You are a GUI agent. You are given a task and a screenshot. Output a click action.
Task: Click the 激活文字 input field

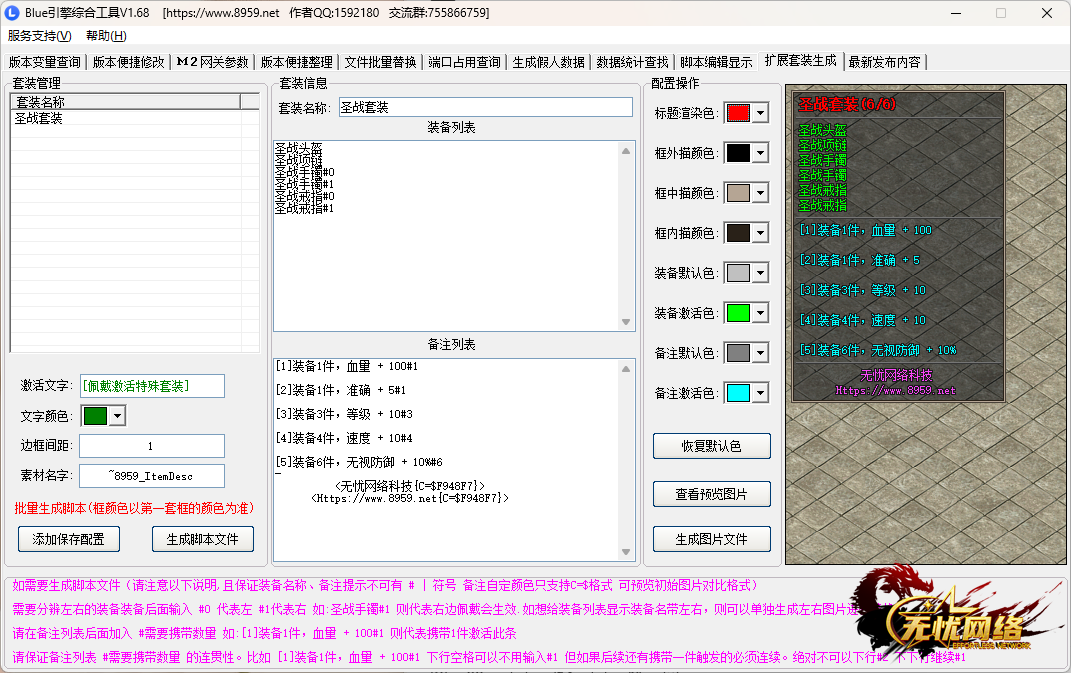click(152, 386)
